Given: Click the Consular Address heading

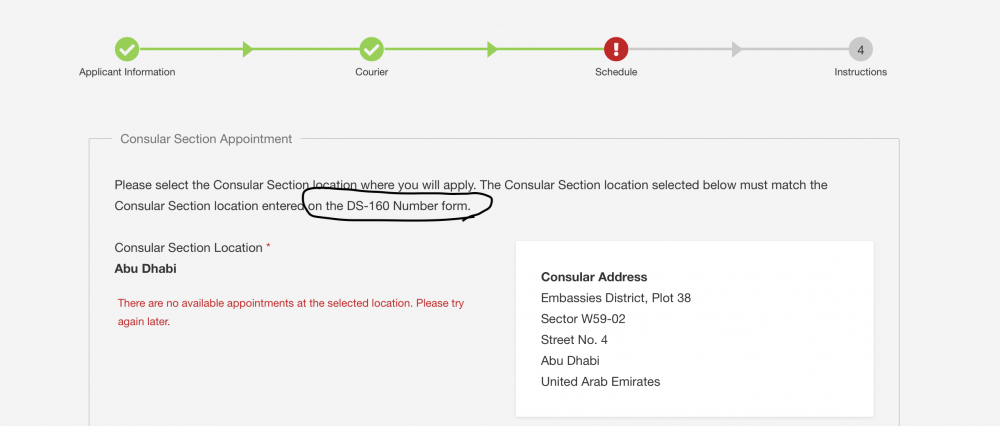Looking at the screenshot, I should [594, 277].
